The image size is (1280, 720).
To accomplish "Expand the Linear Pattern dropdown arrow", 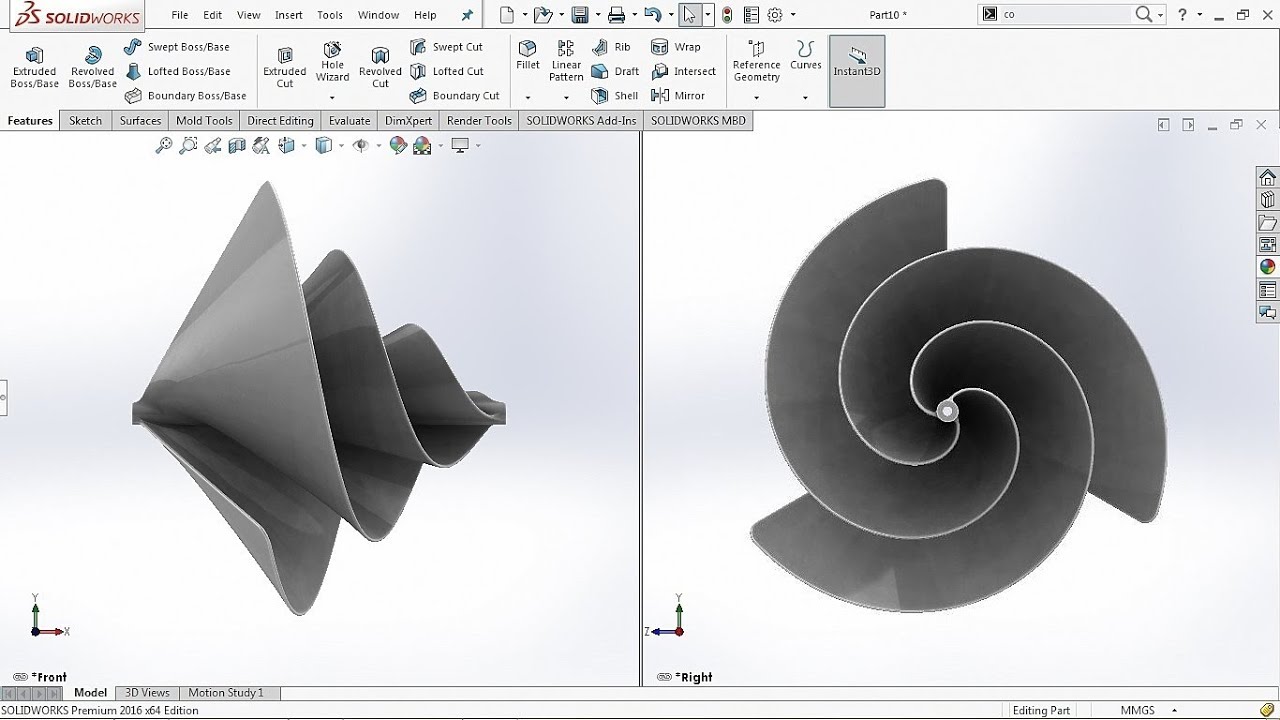I will click(566, 98).
